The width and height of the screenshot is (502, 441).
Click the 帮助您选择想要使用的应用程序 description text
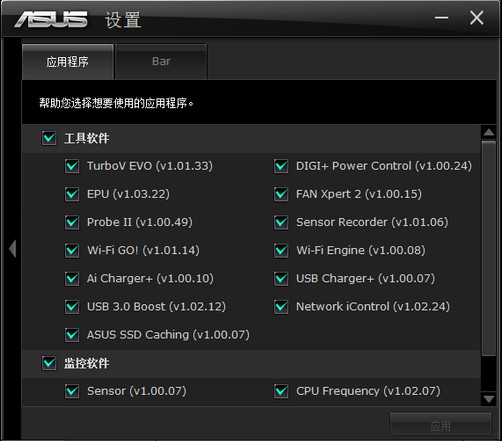pos(116,103)
